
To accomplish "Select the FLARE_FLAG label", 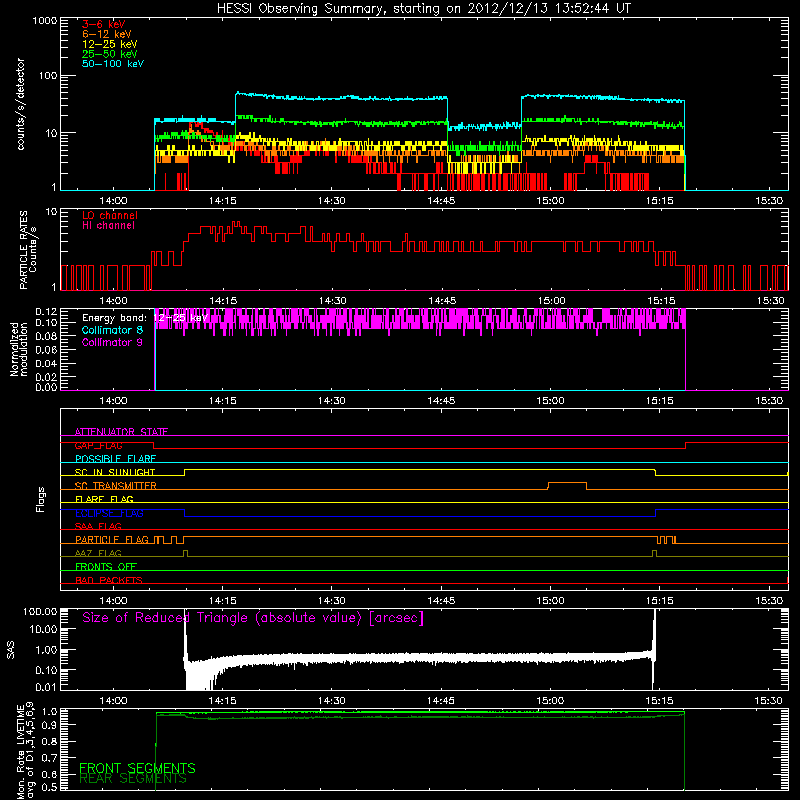I will coord(104,499).
